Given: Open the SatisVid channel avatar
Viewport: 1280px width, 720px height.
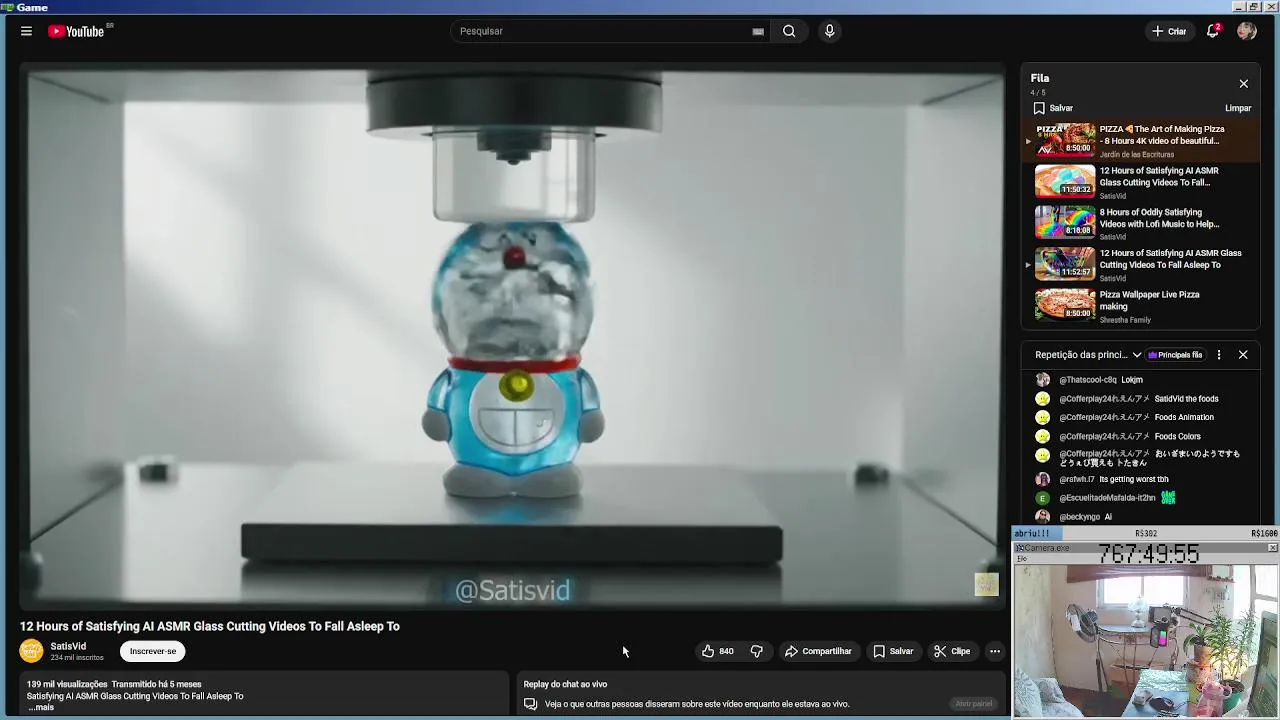Looking at the screenshot, I should click(x=32, y=651).
